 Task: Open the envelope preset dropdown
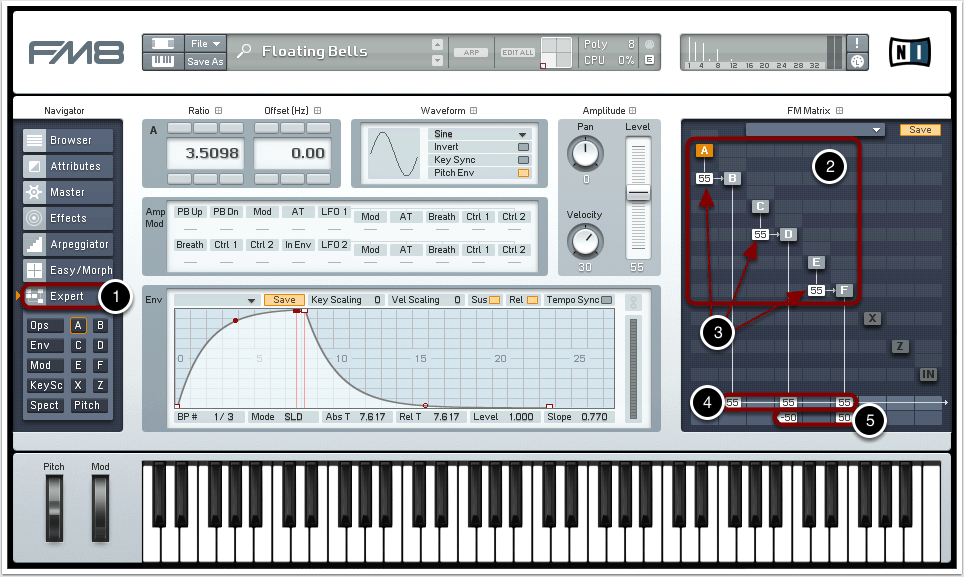click(216, 300)
